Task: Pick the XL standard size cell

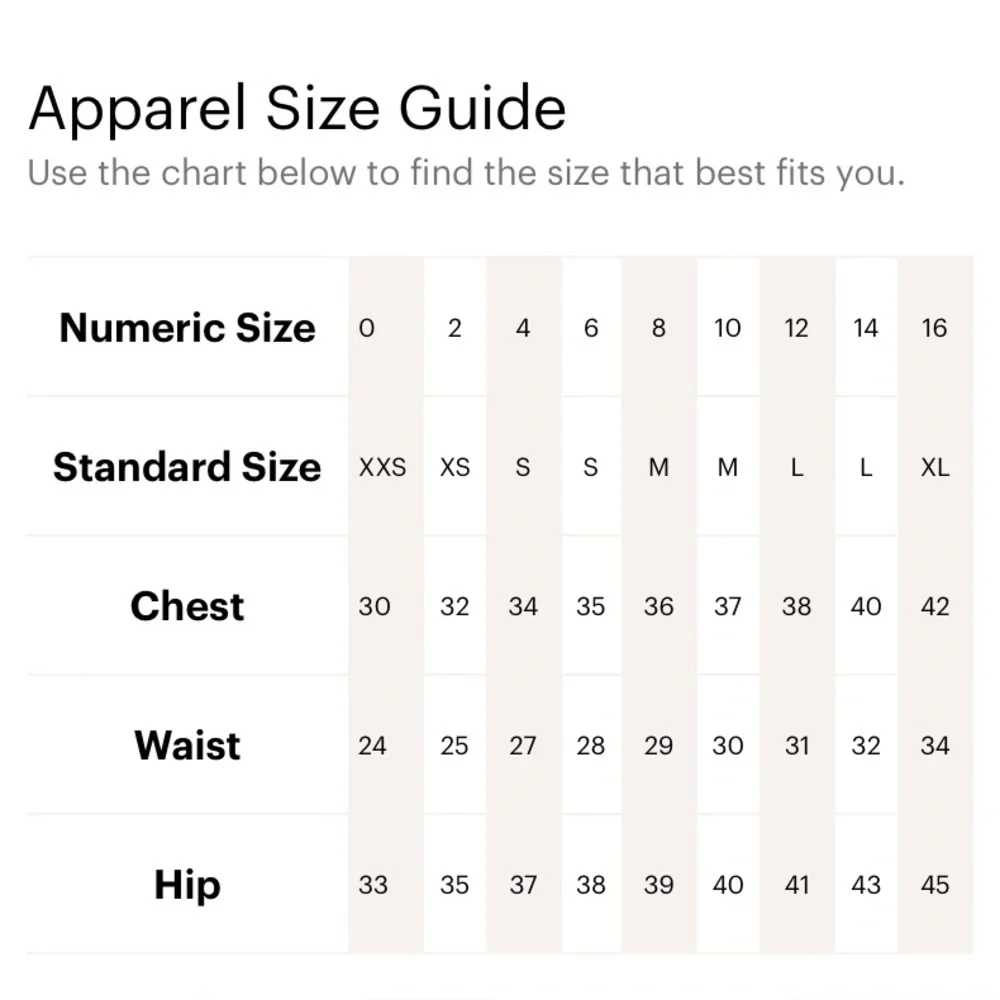Action: pos(935,467)
